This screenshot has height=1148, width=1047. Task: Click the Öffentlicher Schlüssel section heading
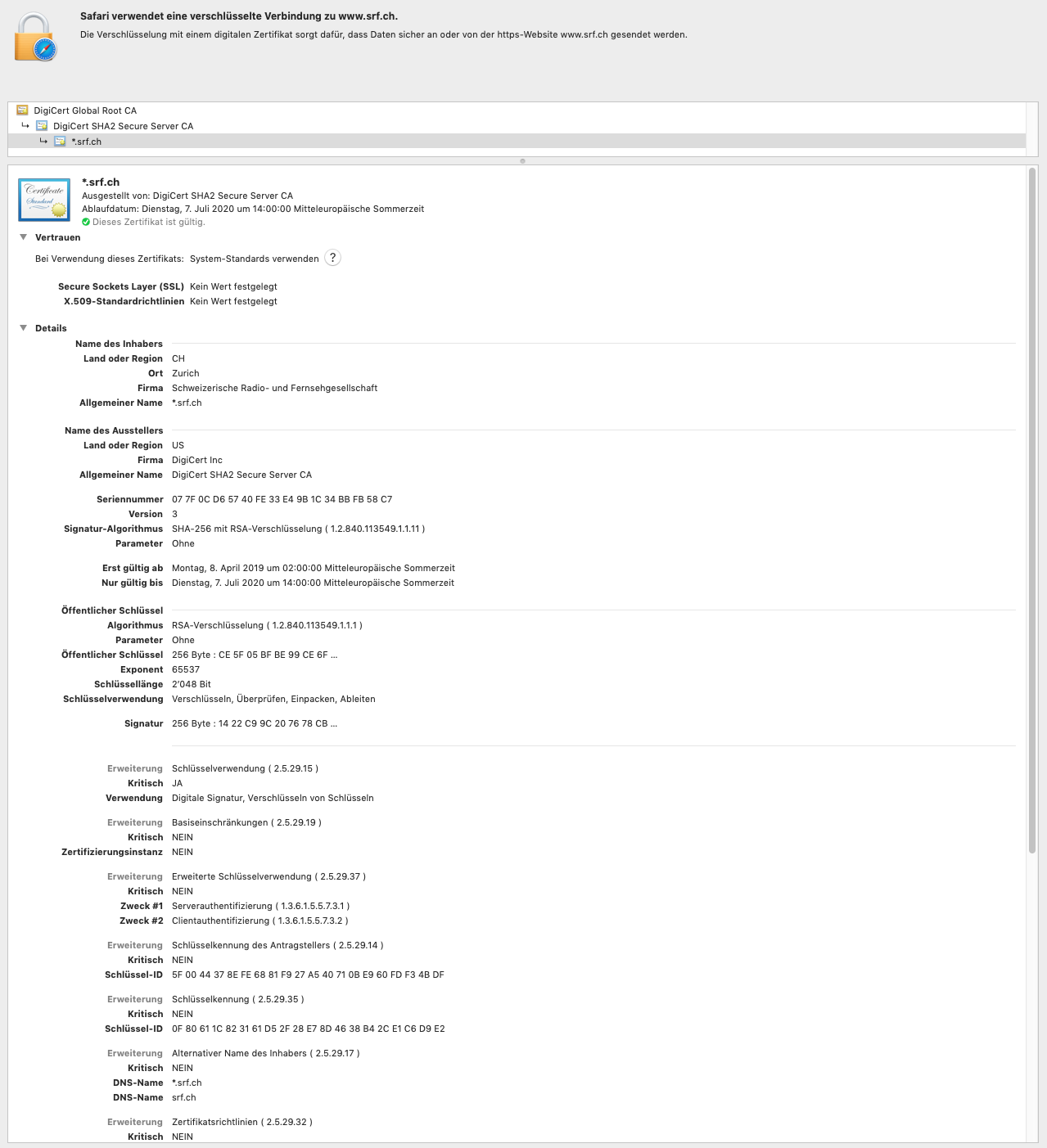click(x=112, y=610)
